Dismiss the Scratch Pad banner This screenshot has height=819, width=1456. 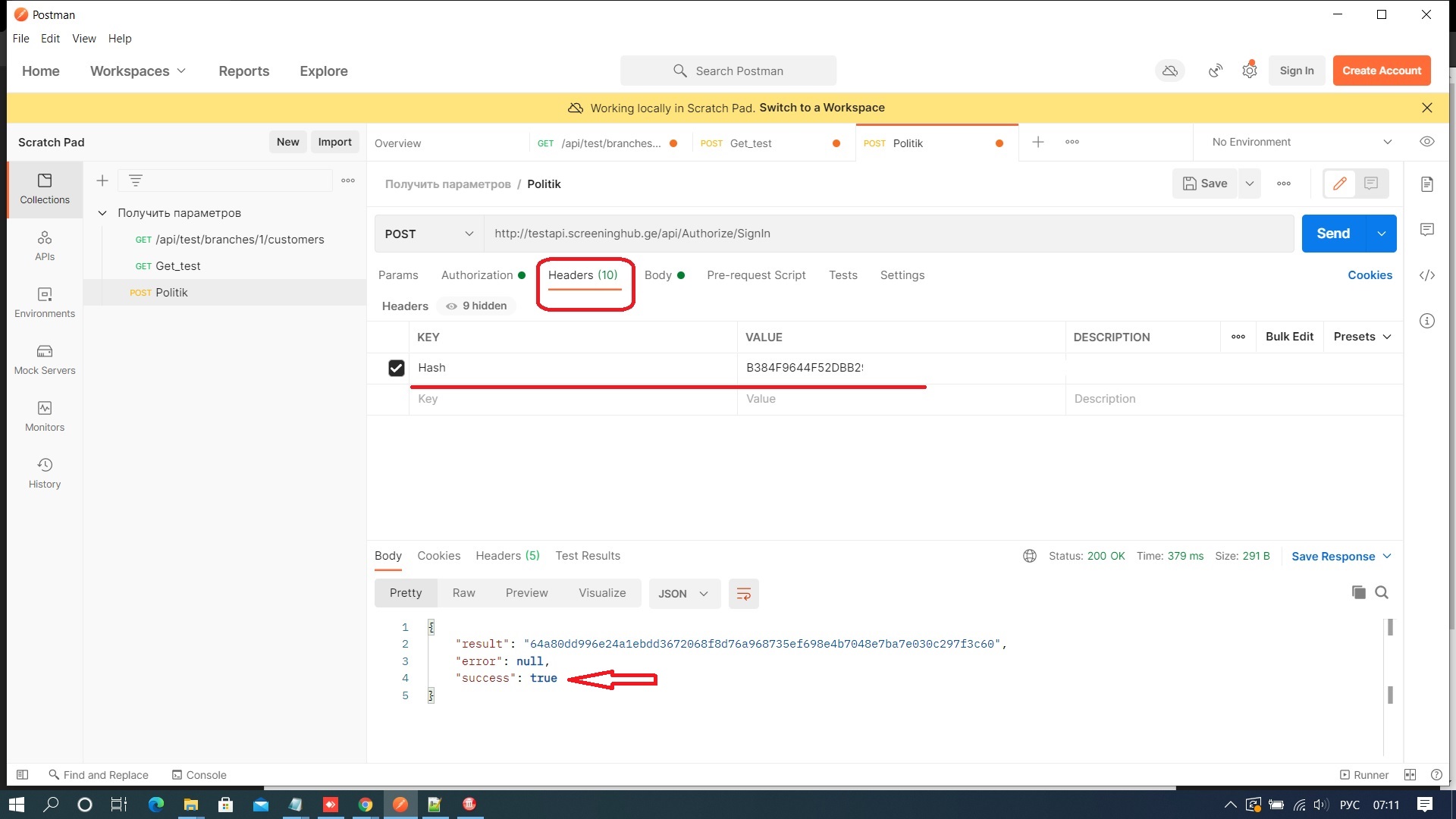tap(1427, 108)
